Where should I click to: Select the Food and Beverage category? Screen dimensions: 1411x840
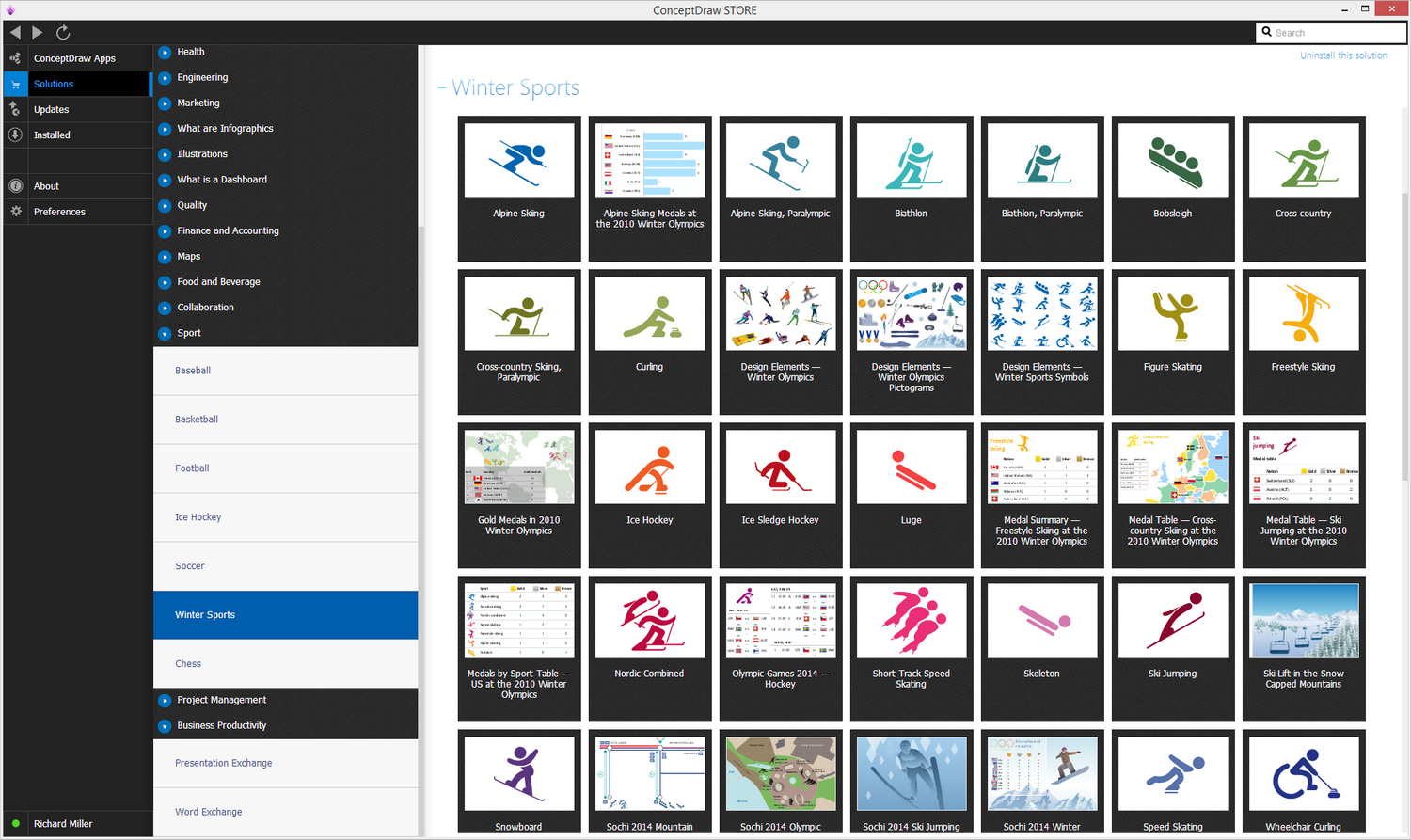(218, 282)
